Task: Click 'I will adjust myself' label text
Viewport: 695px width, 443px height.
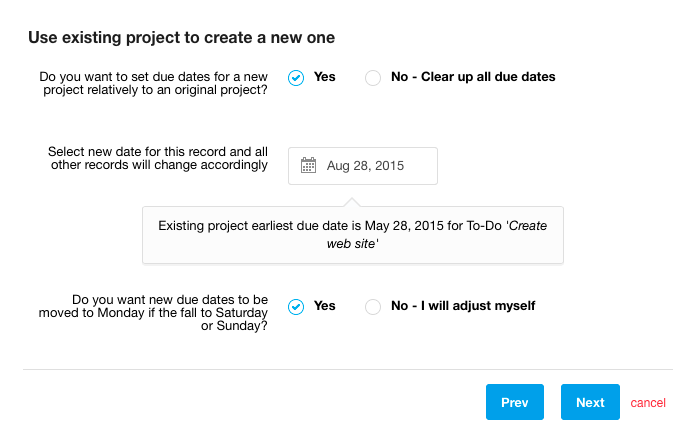Action: [x=478, y=306]
